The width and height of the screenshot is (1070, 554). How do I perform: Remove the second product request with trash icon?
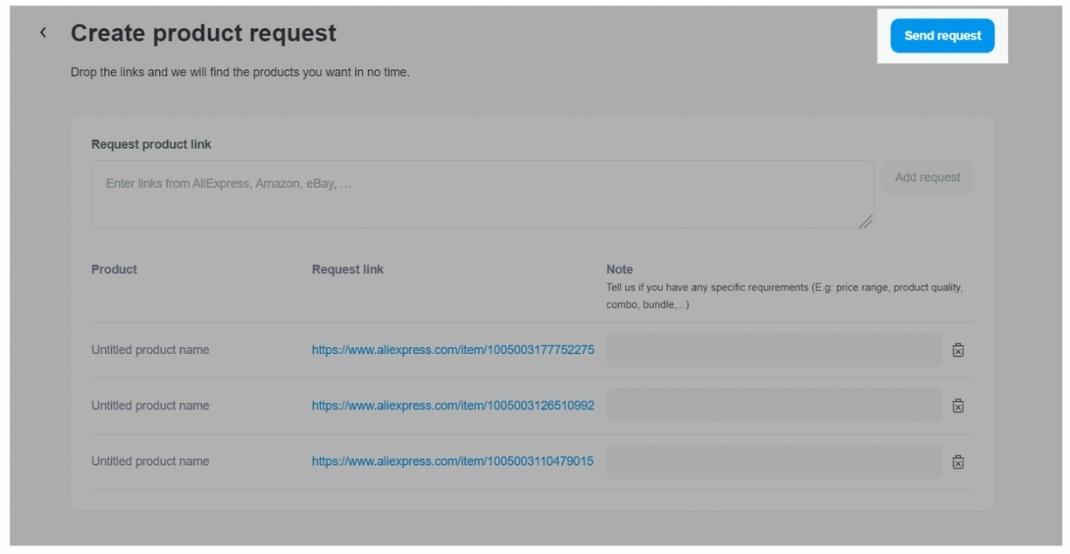click(958, 406)
